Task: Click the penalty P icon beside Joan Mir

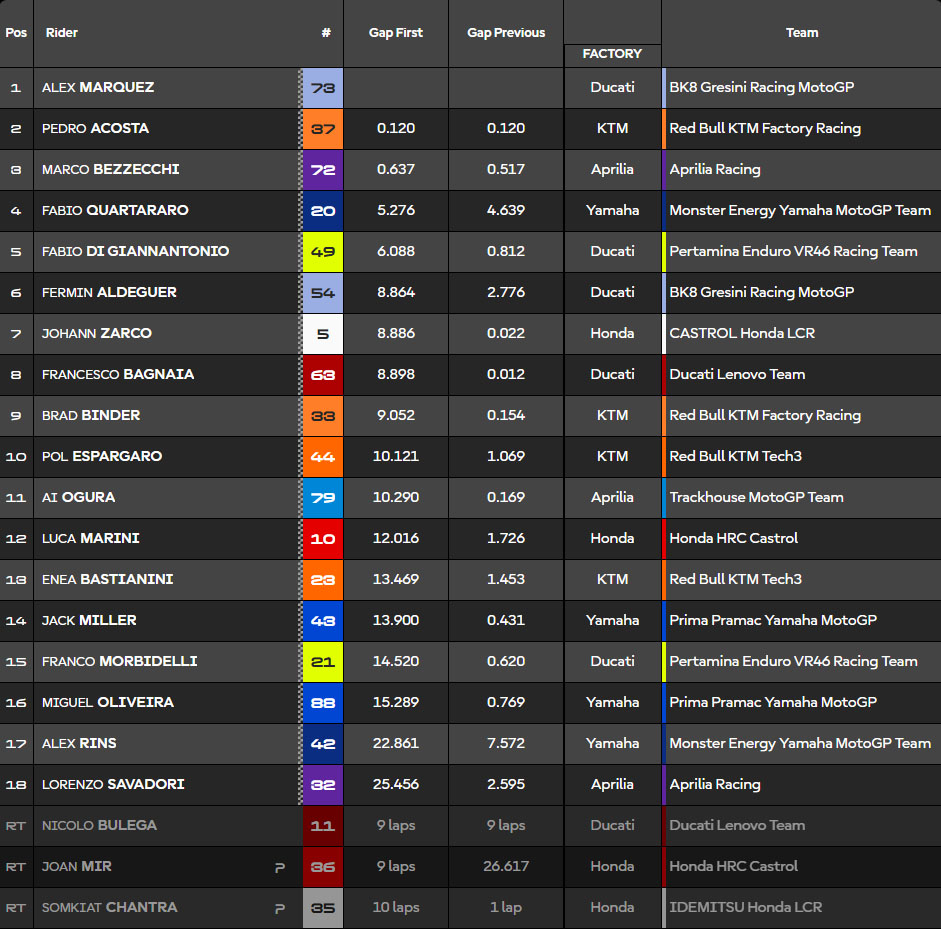Action: (279, 868)
